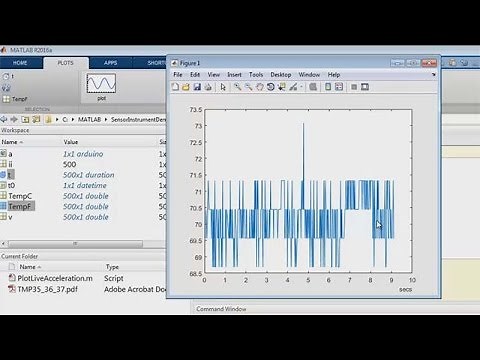
Task: Click the Hide Plot Tools icon
Action: coord(354,87)
